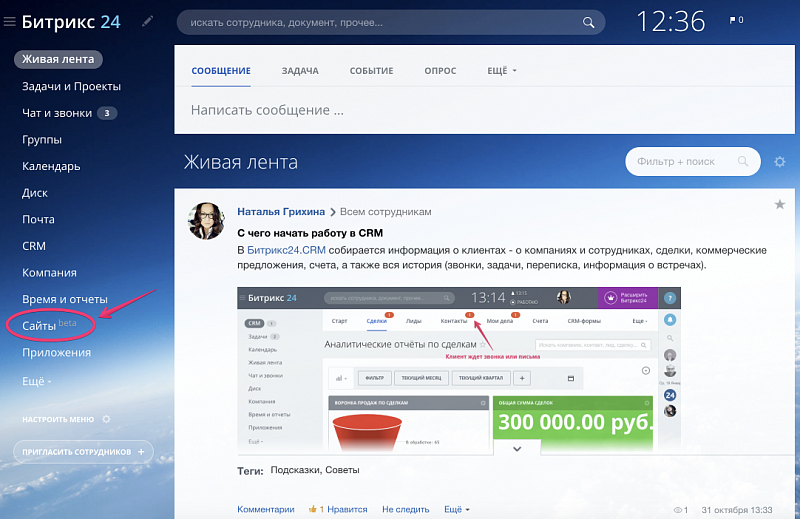
Task: Click the post title С чего начать работу в CRM
Action: click(310, 233)
